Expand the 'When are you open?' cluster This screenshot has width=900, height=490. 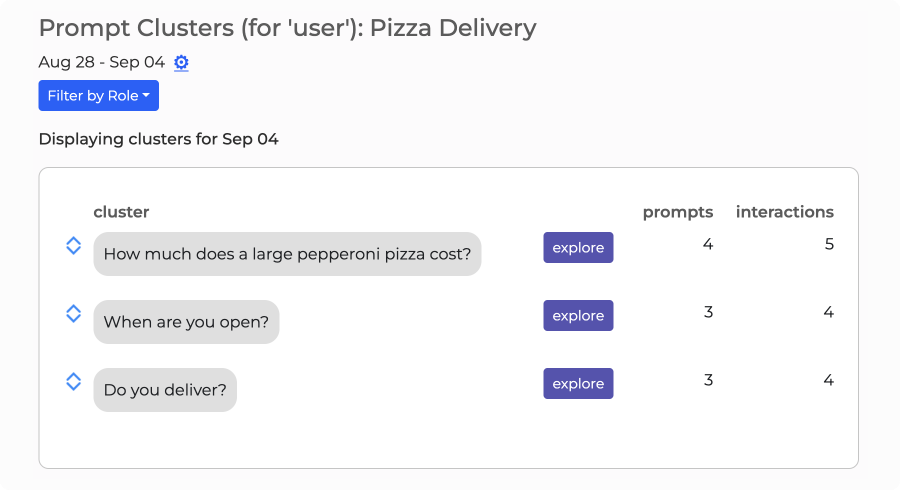pyautogui.click(x=73, y=314)
